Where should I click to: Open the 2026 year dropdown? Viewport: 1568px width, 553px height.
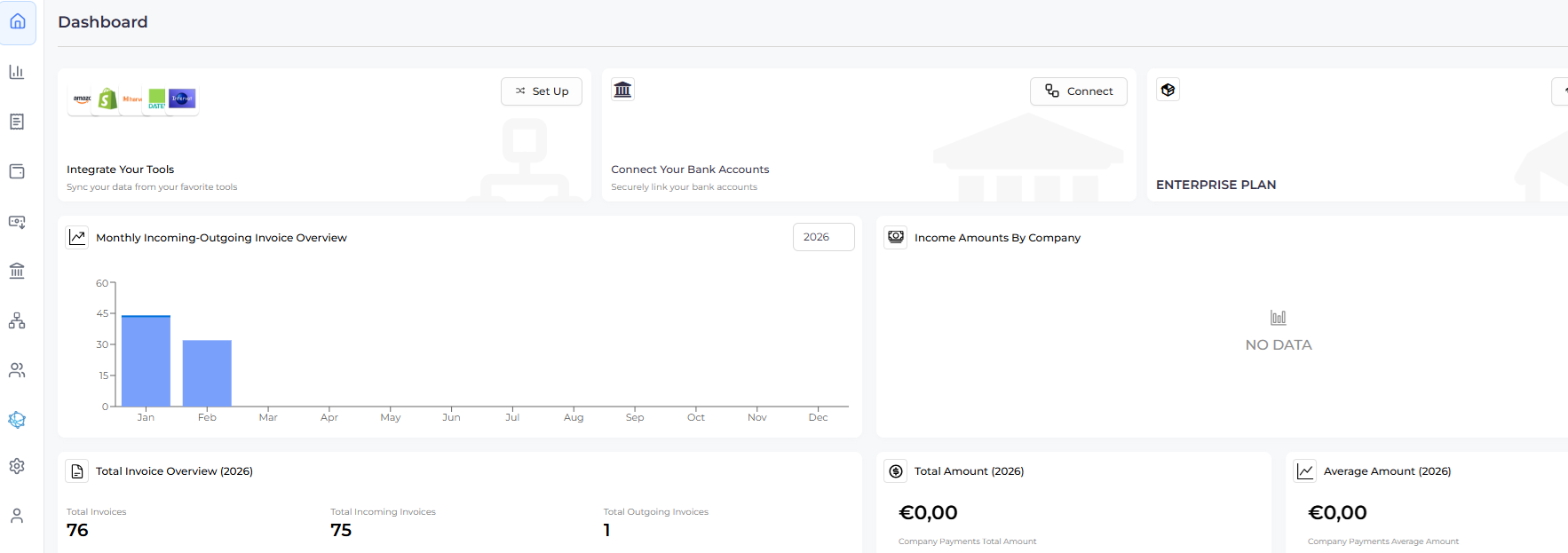(x=823, y=237)
